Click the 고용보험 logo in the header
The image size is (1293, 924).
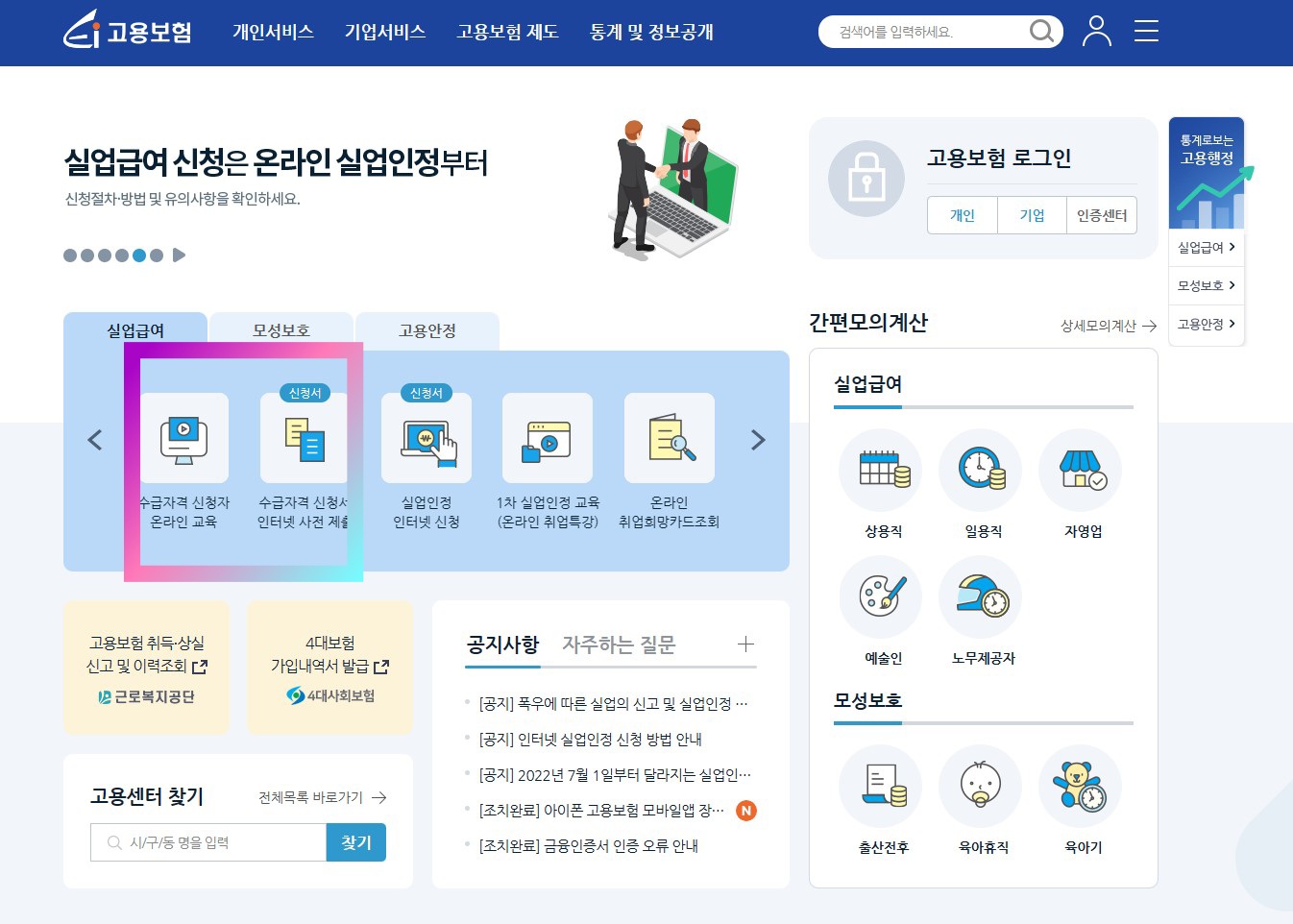pos(128,30)
